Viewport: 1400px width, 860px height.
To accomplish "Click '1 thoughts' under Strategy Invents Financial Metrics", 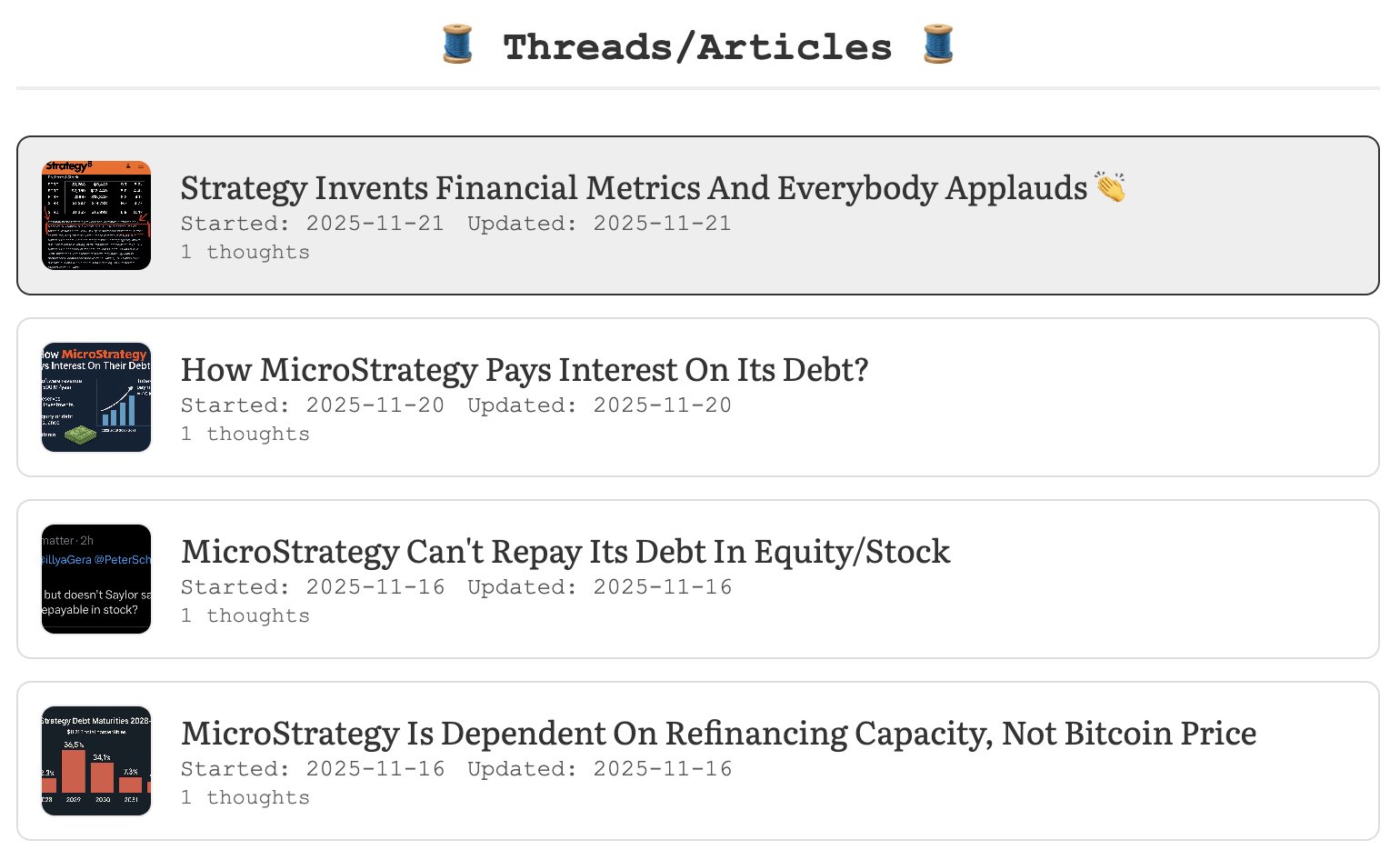I will coord(245,253).
